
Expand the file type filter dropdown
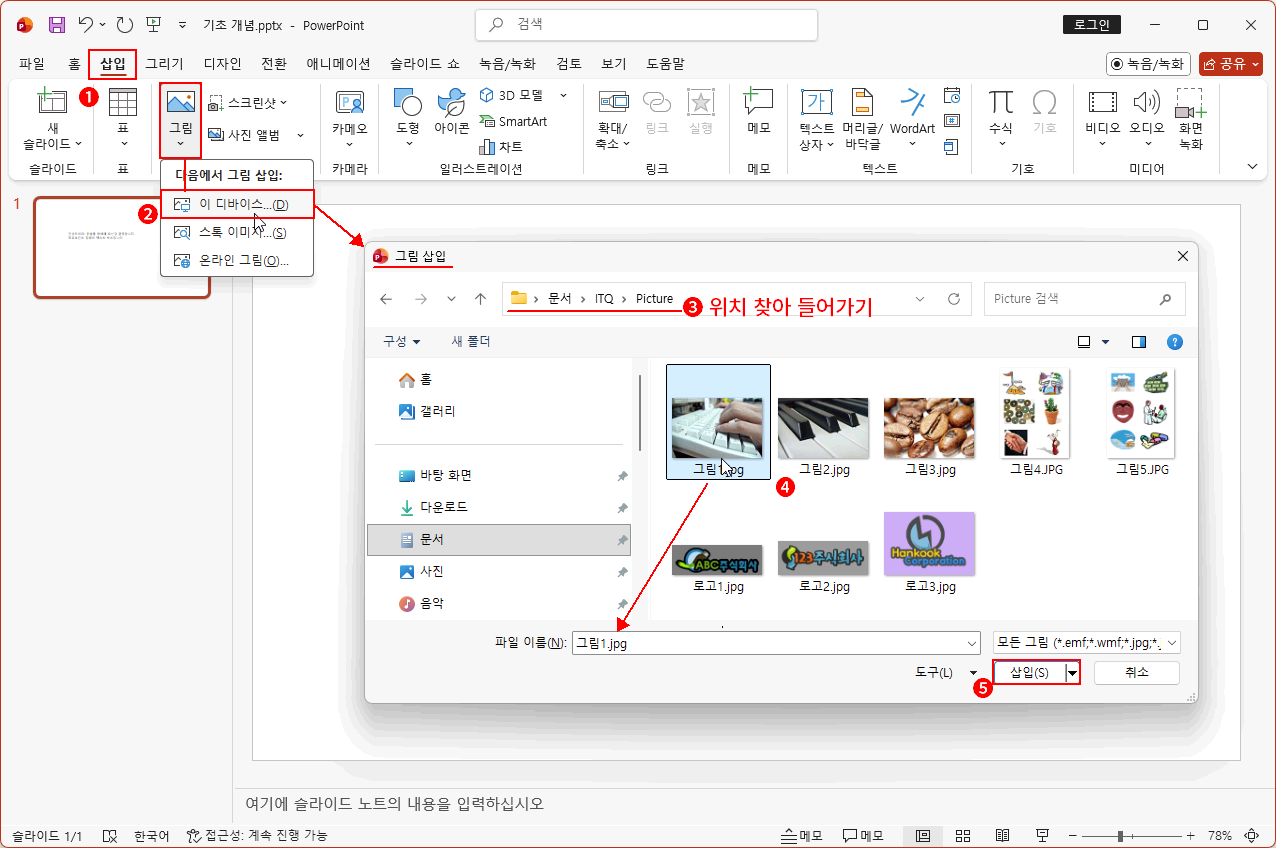[1086, 644]
